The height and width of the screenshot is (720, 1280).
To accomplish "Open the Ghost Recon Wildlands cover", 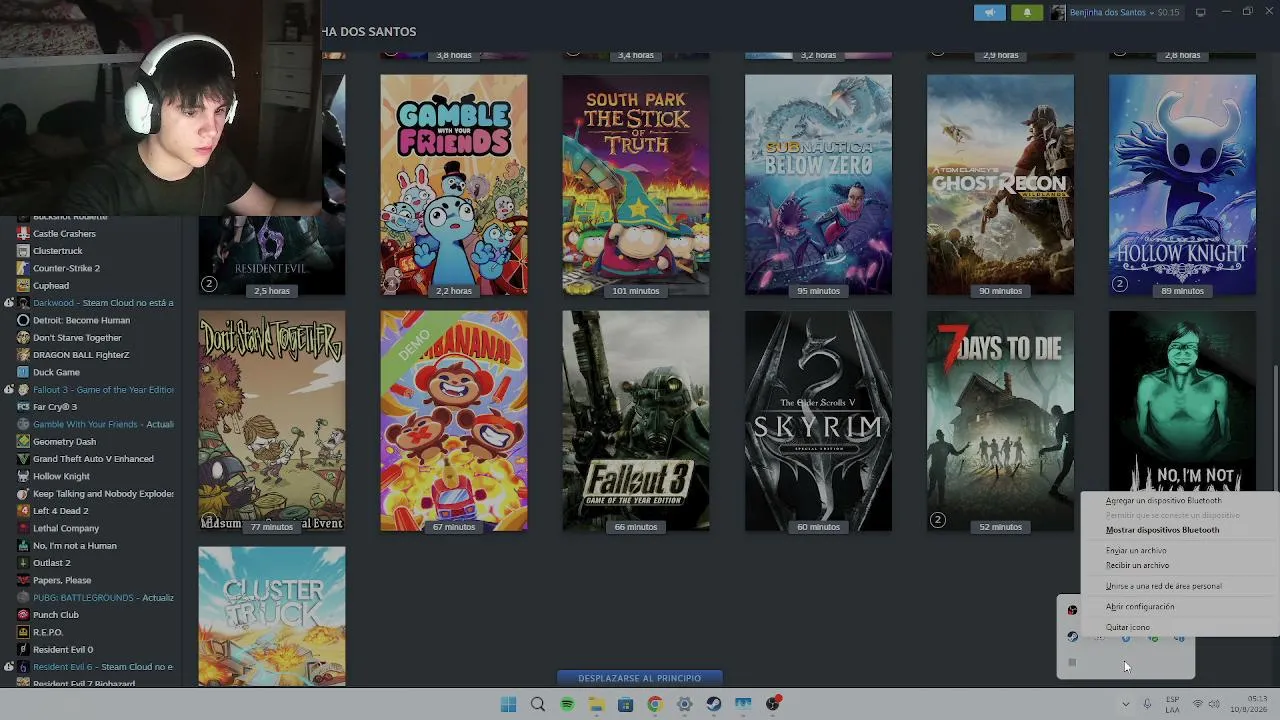I will (x=1000, y=185).
